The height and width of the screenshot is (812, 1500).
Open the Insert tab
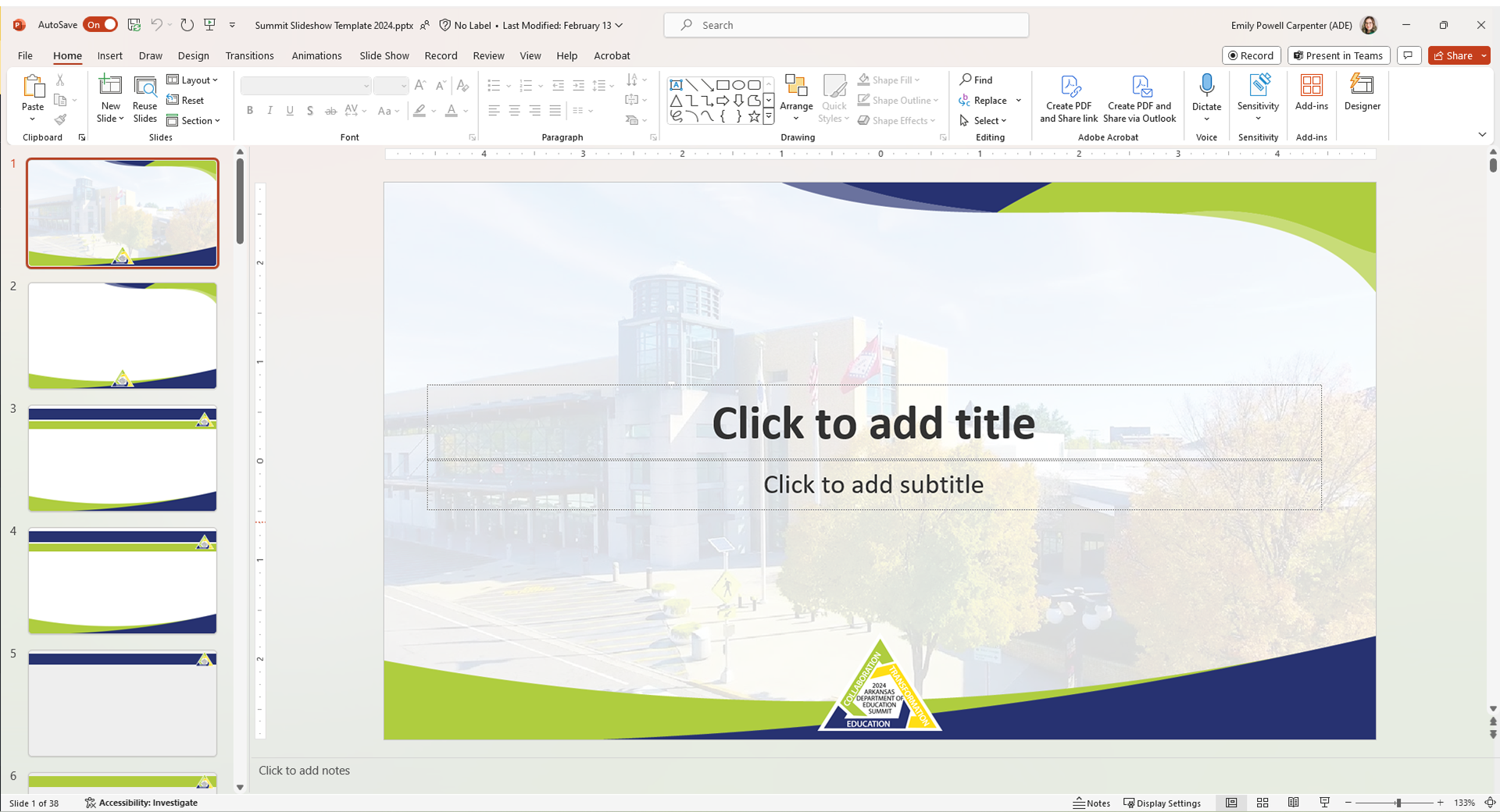[x=109, y=55]
